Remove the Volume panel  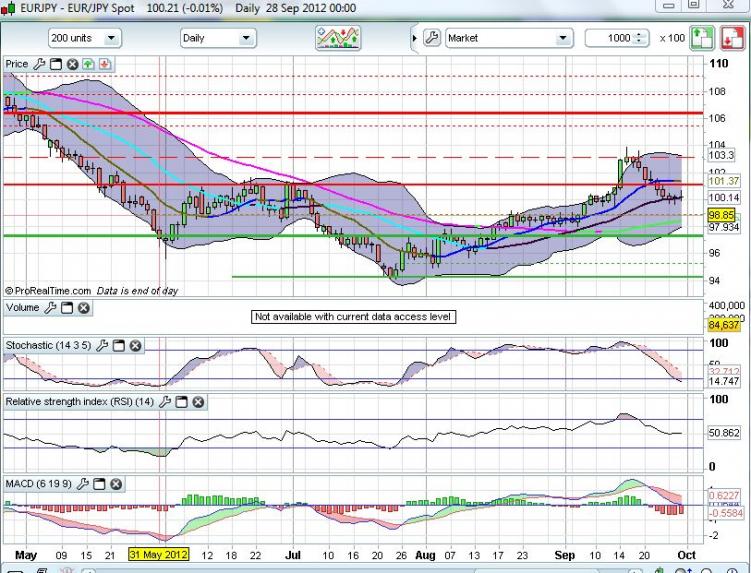[x=84, y=308]
